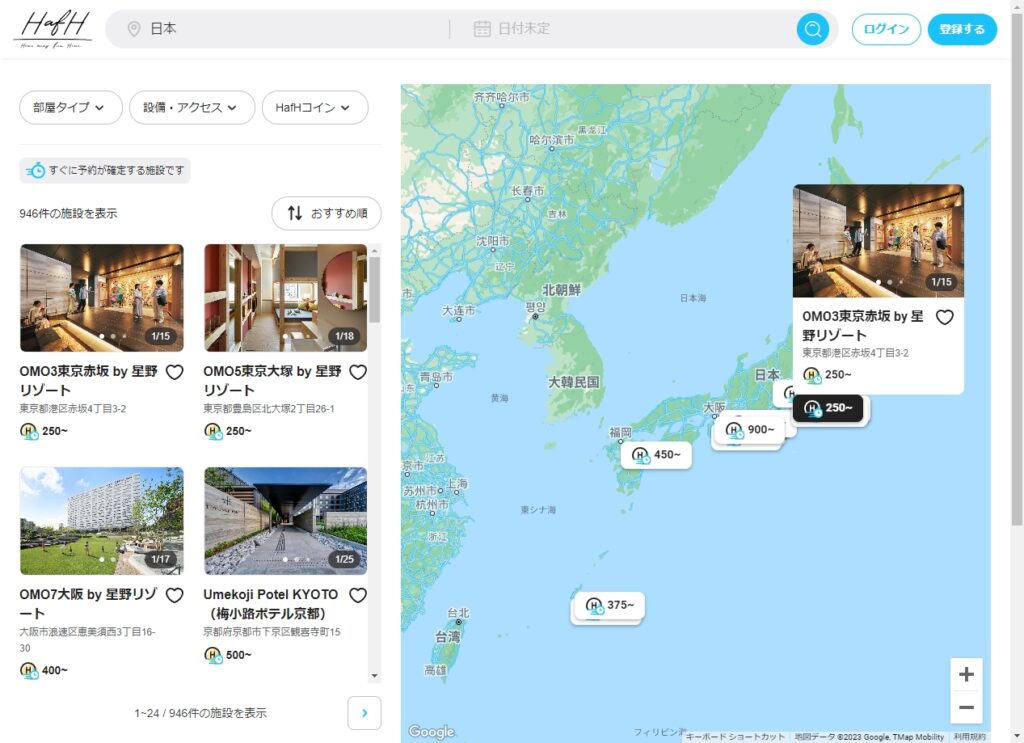This screenshot has width=1024, height=743.
Task: Open OMO7大阪 by 星野リゾート title
Action: click(x=88, y=604)
